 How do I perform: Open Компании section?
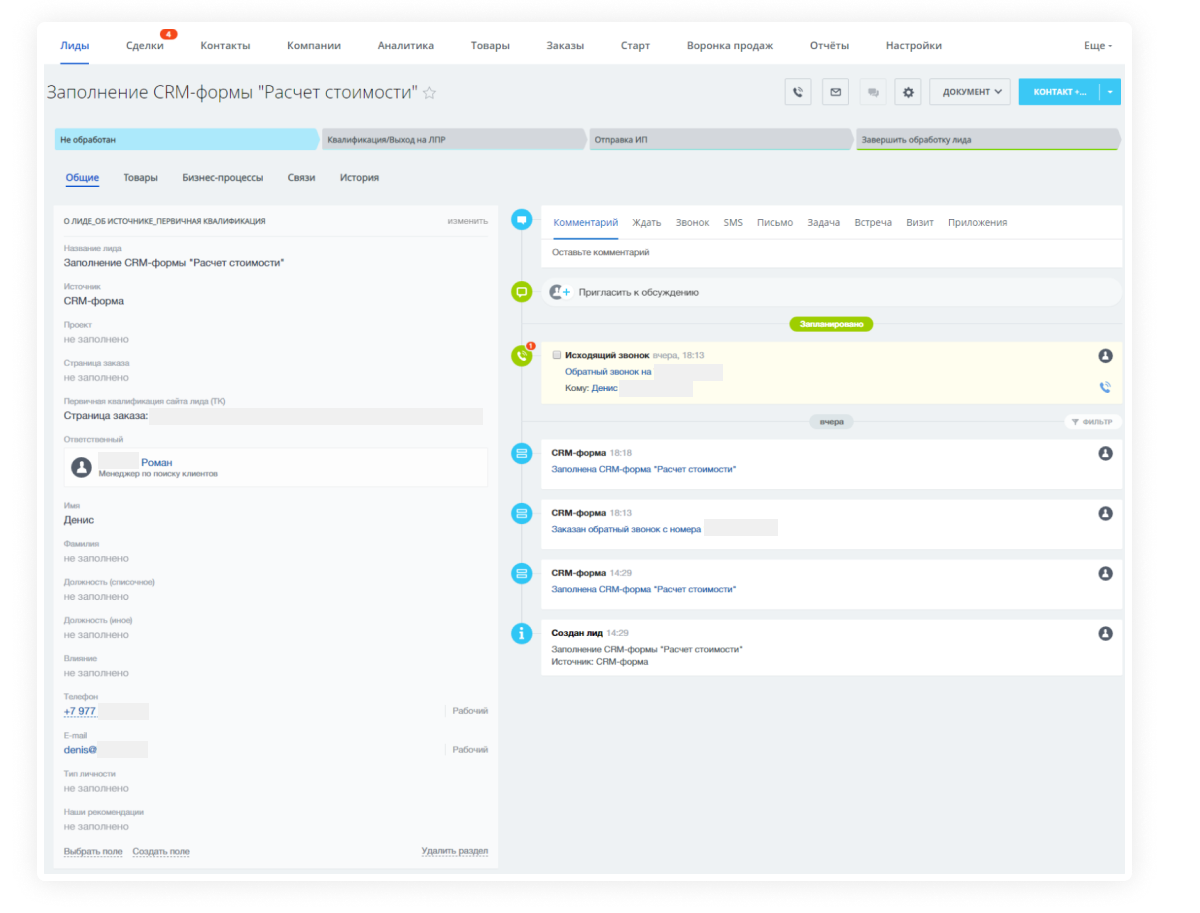tap(314, 46)
